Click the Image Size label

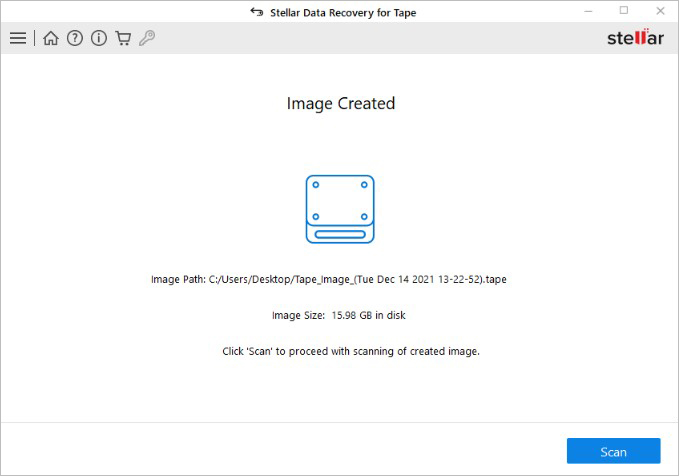[298, 315]
